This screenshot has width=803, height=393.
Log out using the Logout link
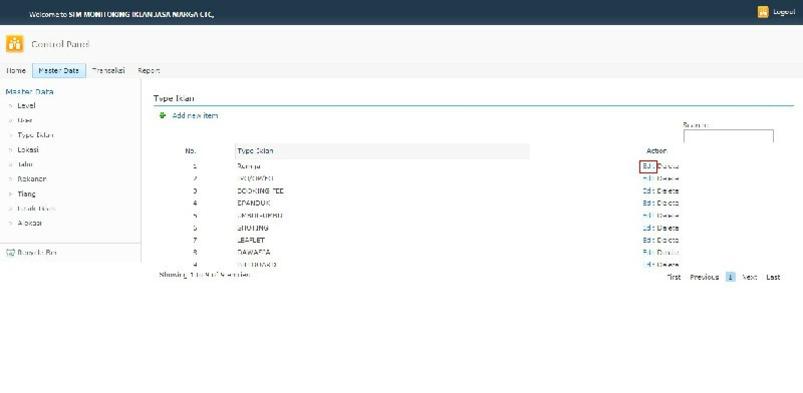pos(784,12)
